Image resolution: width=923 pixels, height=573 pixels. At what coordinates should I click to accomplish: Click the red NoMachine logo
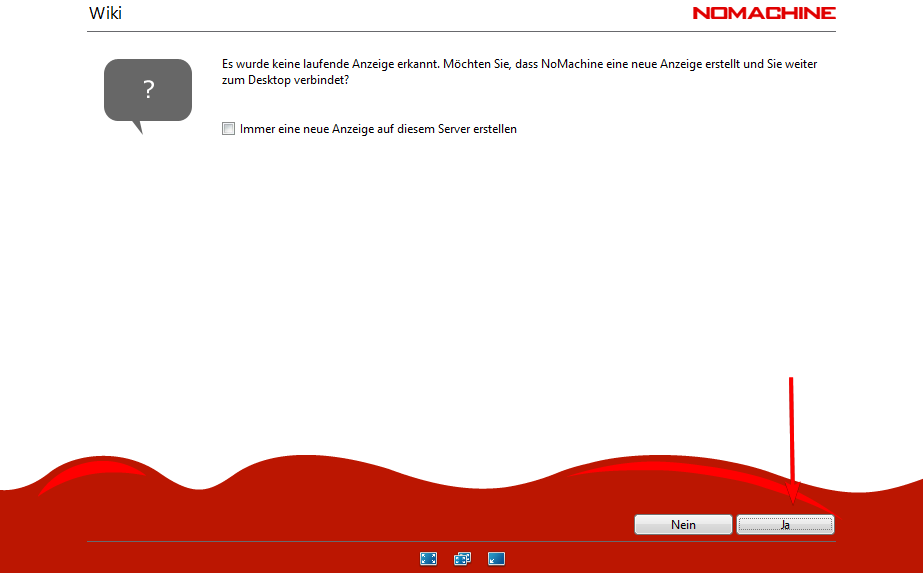pos(763,13)
